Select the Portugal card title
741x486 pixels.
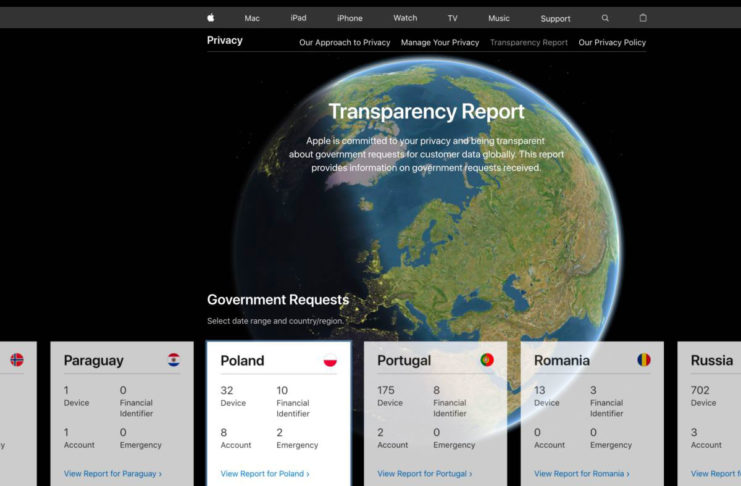point(404,361)
